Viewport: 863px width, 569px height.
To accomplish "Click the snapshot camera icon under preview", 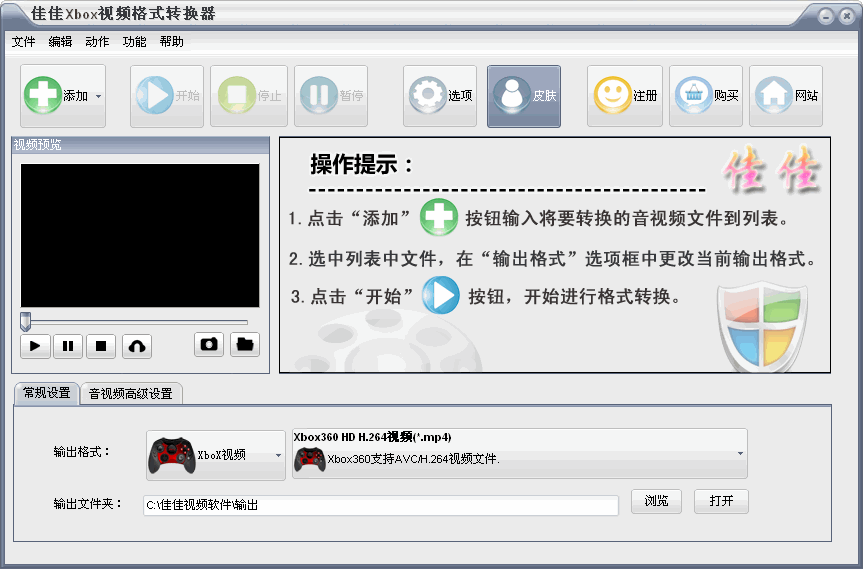I will (209, 345).
